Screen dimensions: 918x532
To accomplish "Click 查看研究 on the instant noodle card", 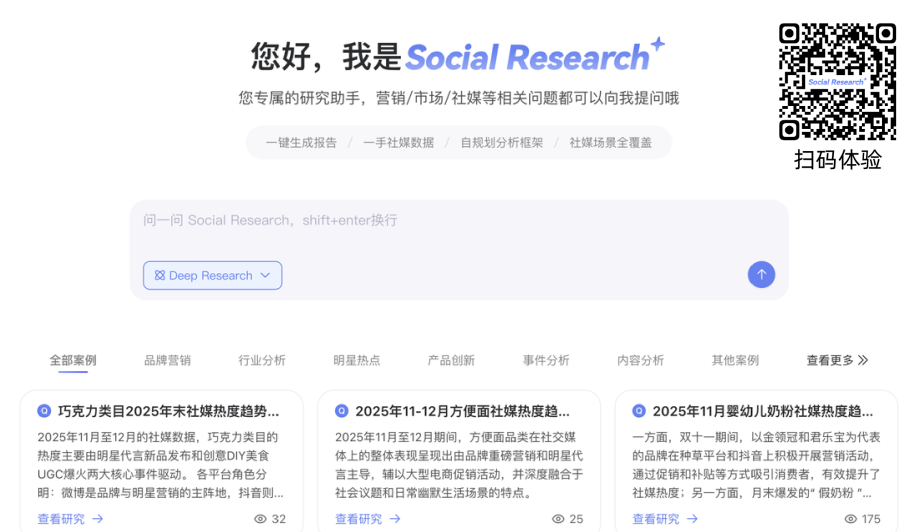I will [368, 519].
